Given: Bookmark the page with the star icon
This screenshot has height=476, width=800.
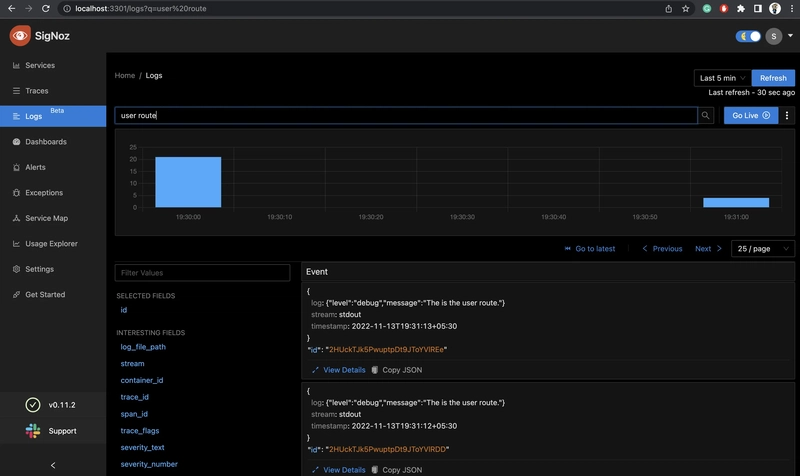Looking at the screenshot, I should click(x=685, y=9).
